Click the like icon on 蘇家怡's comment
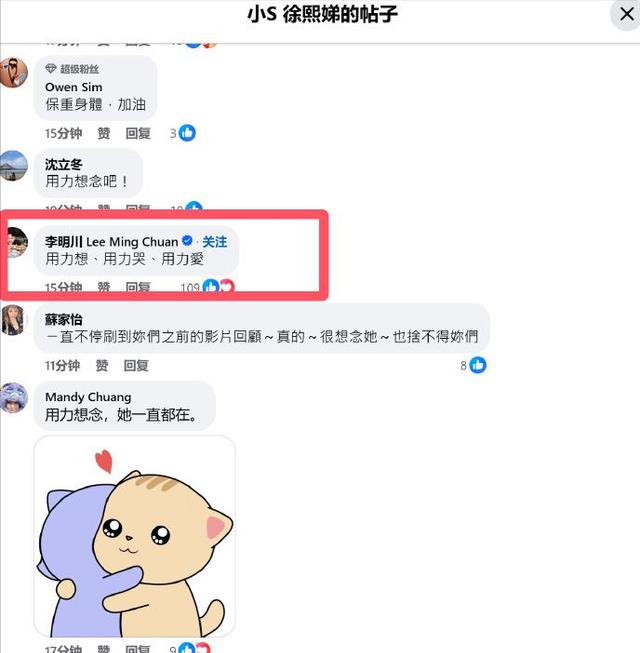The width and height of the screenshot is (640, 653). [478, 365]
